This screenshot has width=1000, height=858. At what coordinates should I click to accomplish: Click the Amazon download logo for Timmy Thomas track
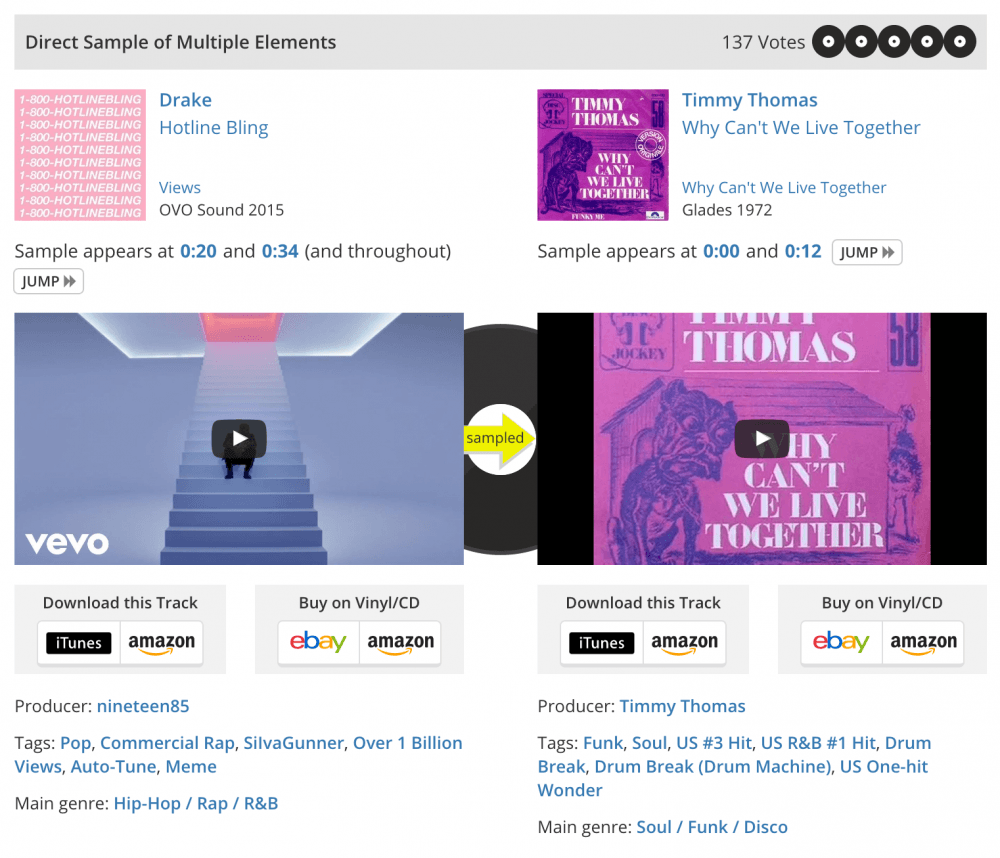point(684,643)
